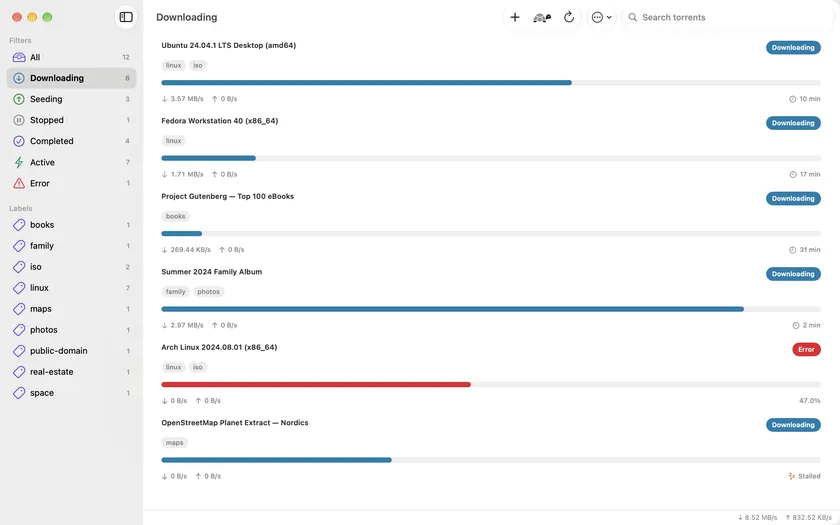Click the Active lightning bolt icon
The width and height of the screenshot is (840, 525).
[x=19, y=162]
